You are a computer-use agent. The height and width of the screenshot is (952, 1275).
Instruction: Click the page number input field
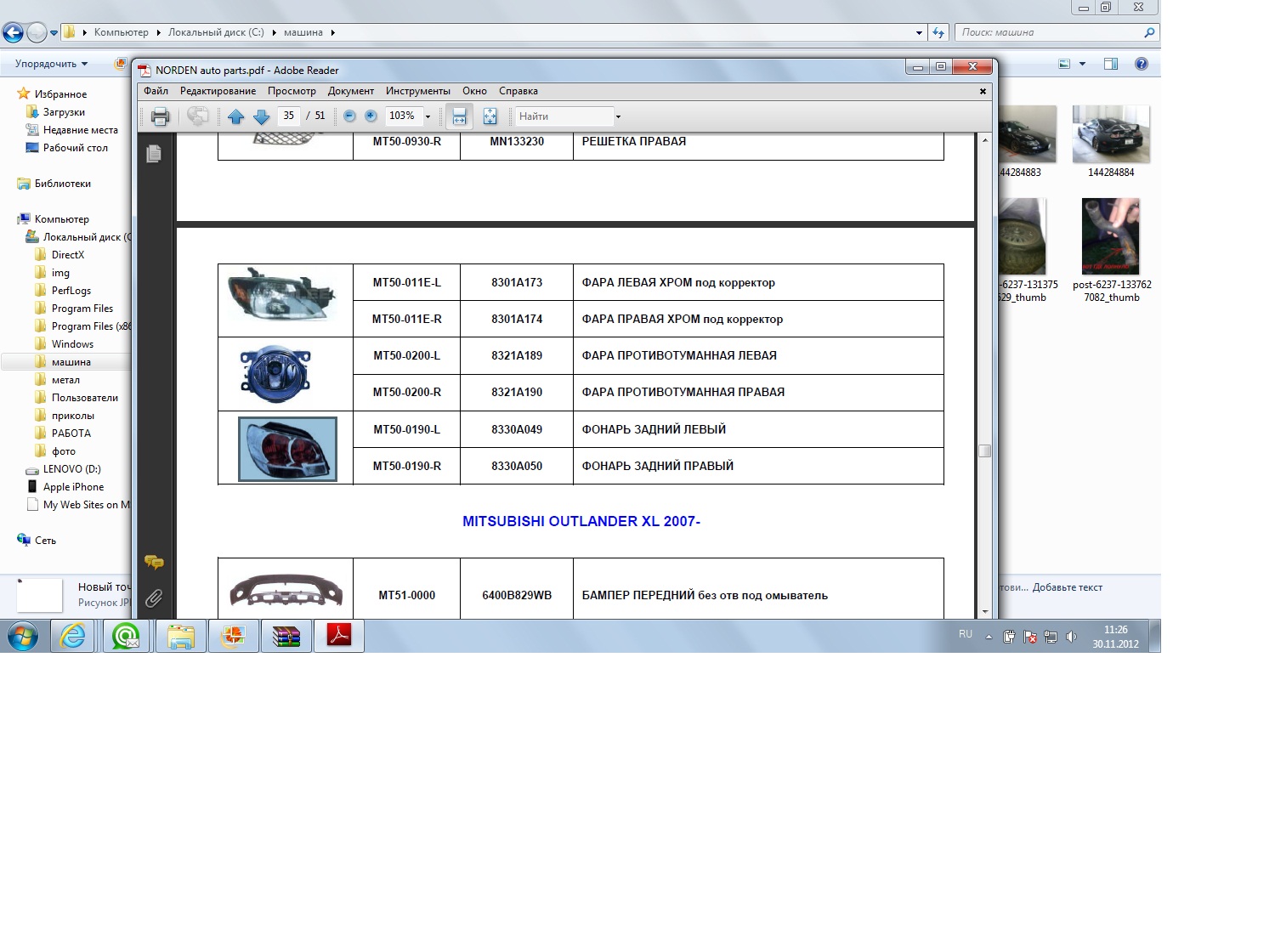(x=289, y=116)
